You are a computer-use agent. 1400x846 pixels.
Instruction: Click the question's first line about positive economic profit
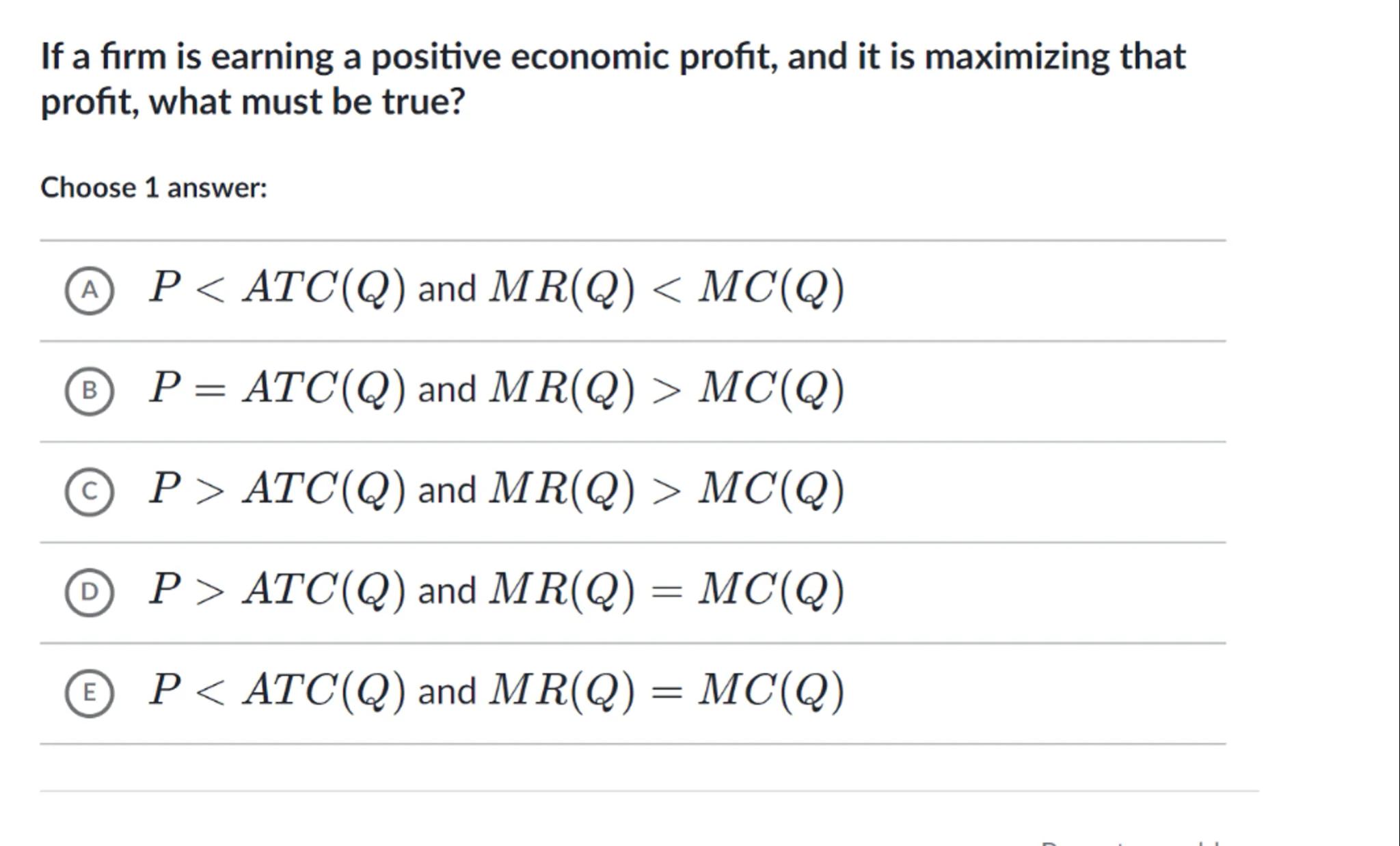click(612, 56)
